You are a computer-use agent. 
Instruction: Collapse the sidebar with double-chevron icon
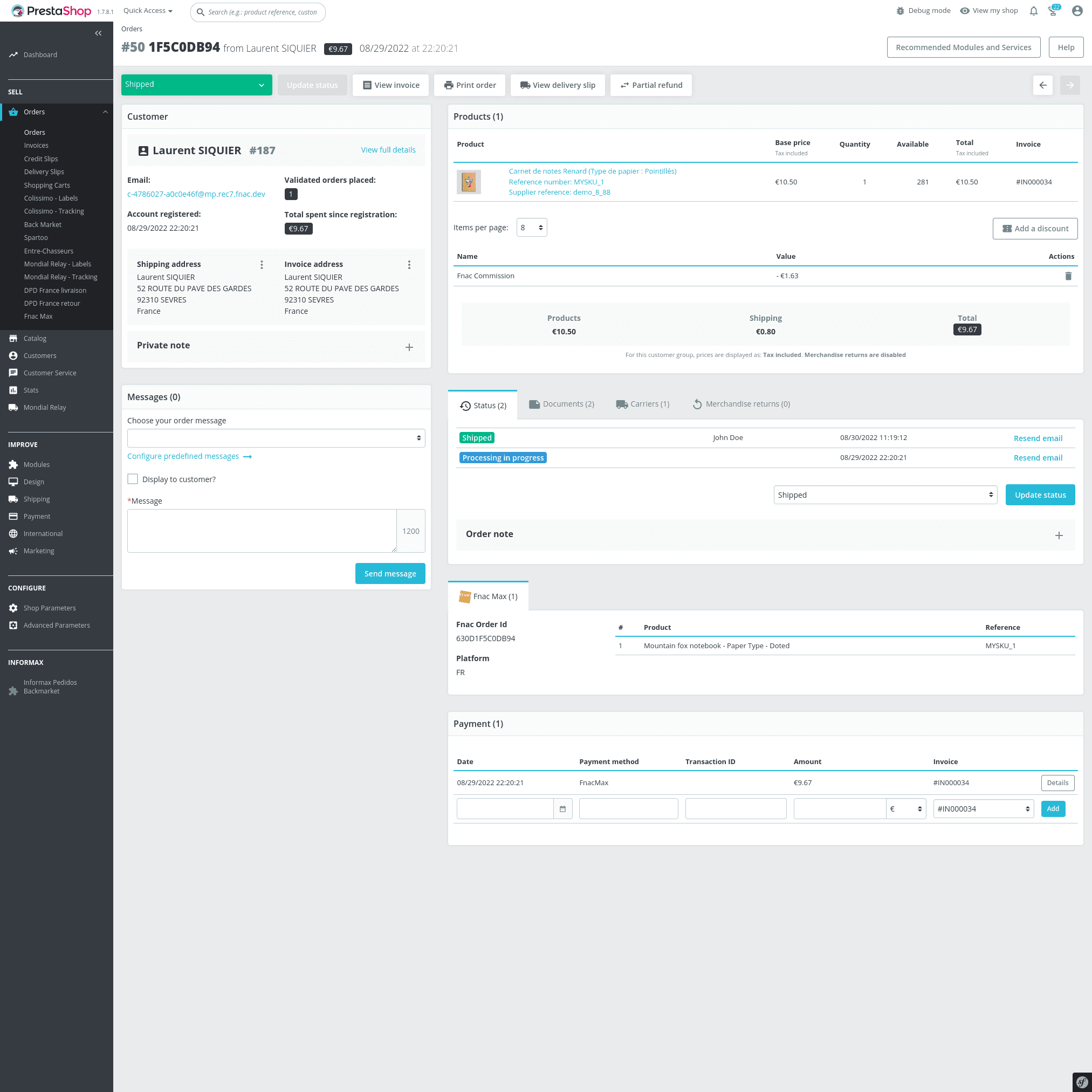98,33
